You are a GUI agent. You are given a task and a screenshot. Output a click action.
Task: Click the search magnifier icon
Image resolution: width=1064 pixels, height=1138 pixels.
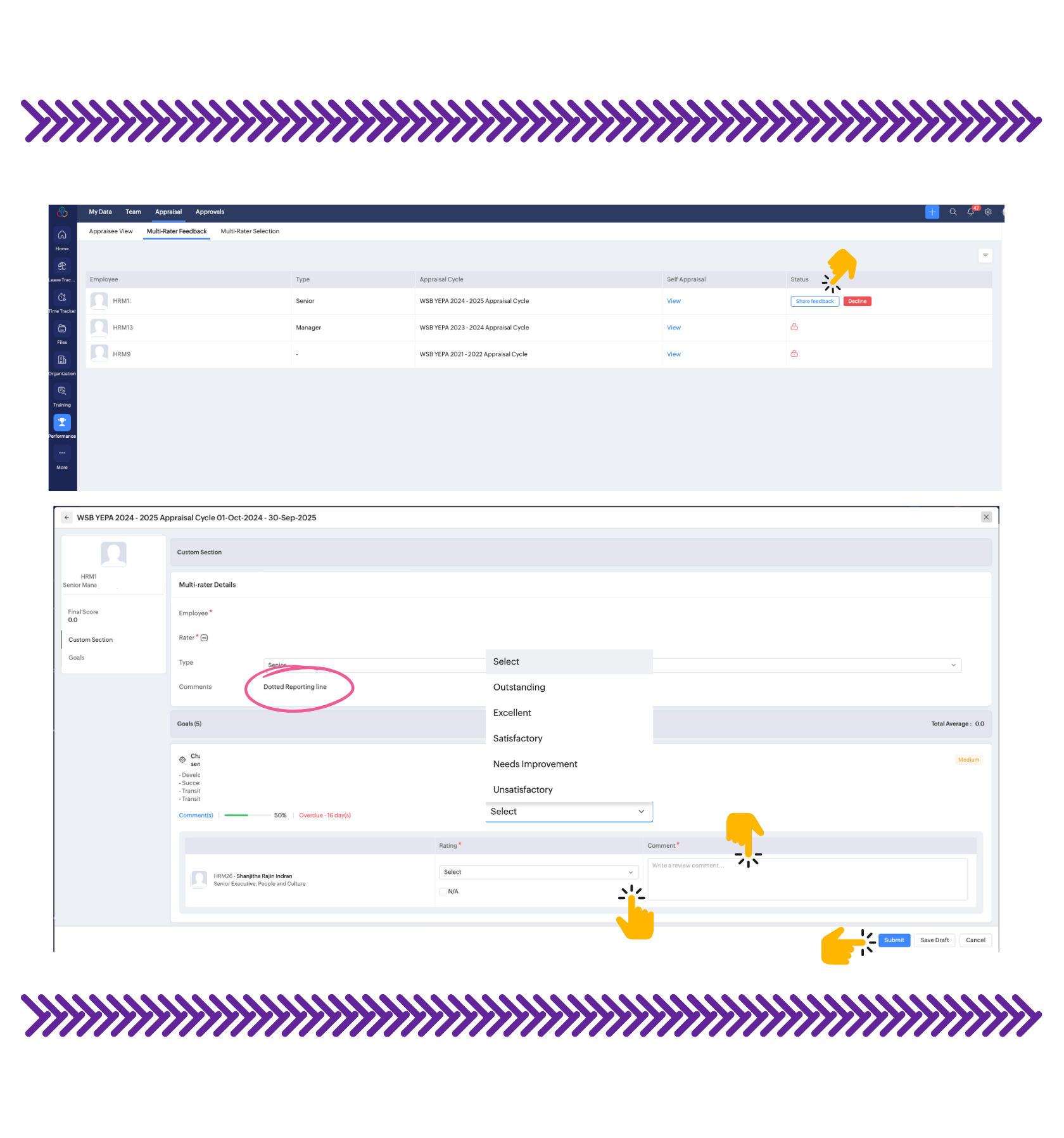953,212
